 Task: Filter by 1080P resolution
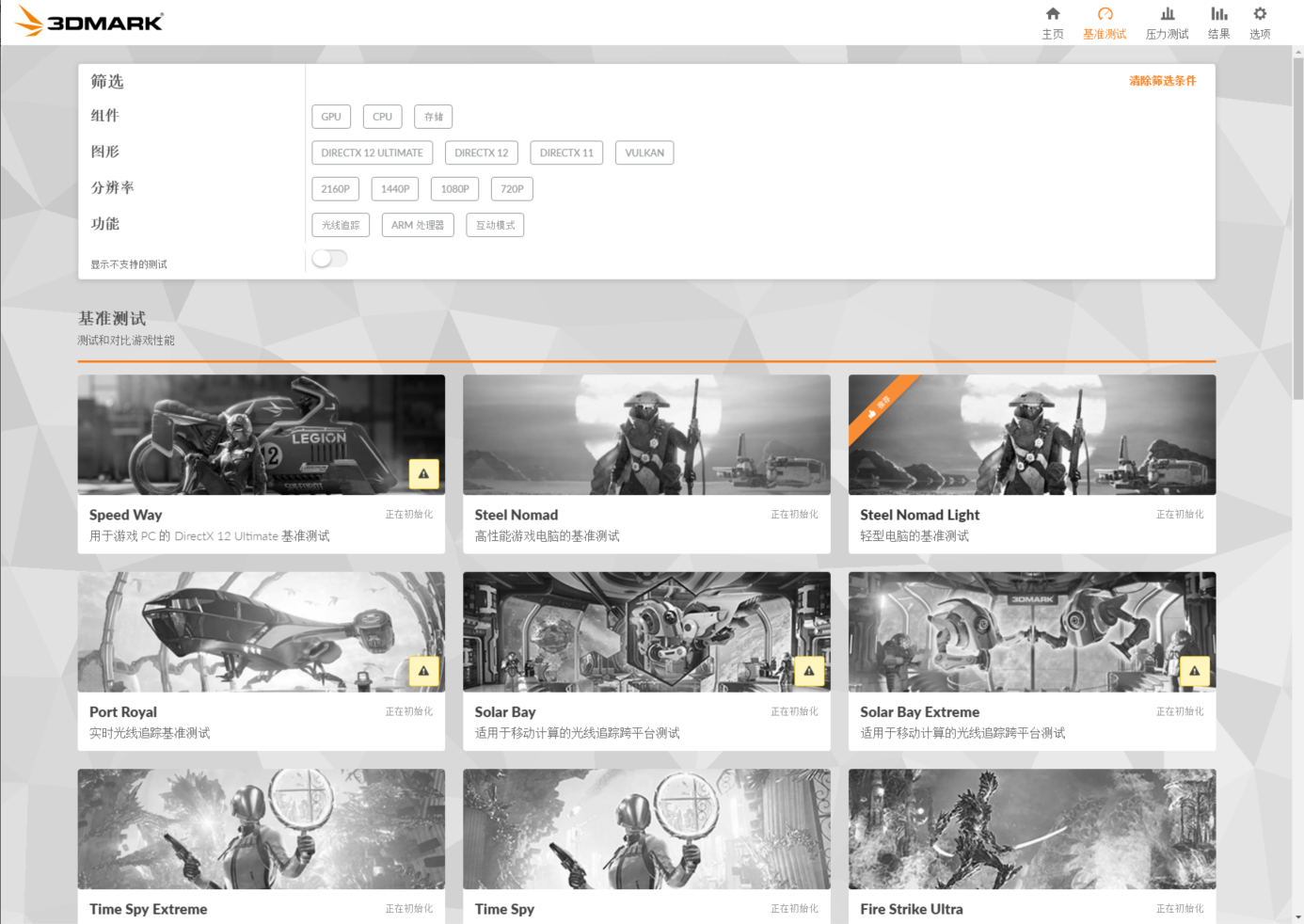coord(454,189)
